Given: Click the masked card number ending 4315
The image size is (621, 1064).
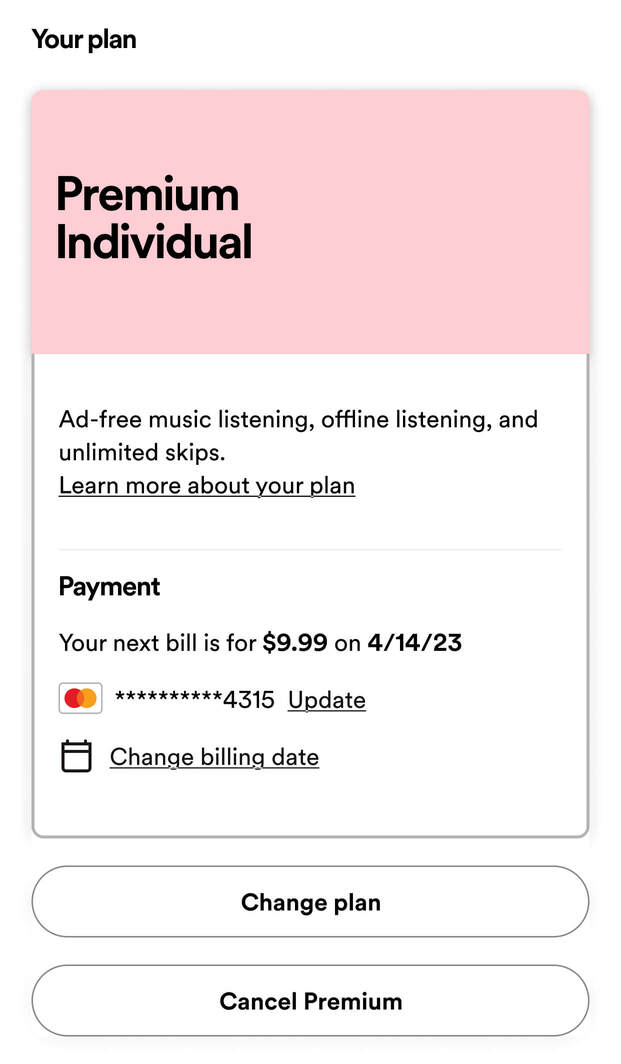Looking at the screenshot, I should [194, 699].
